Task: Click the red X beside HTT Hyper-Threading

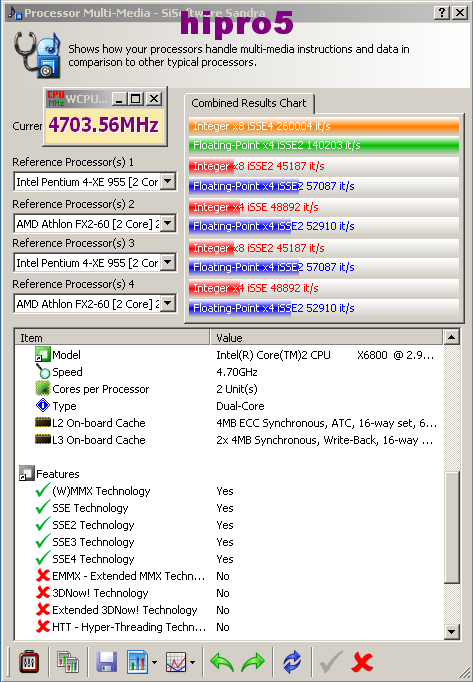Action: pos(43,626)
